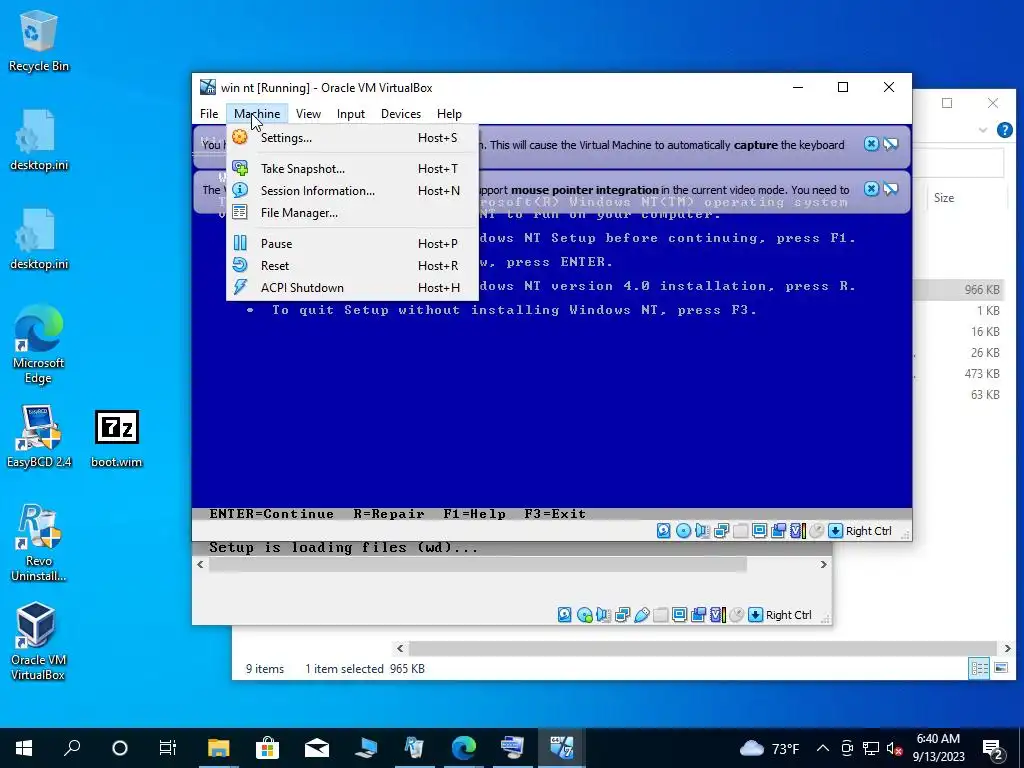
Task: Open the View menu
Action: pyautogui.click(x=308, y=114)
